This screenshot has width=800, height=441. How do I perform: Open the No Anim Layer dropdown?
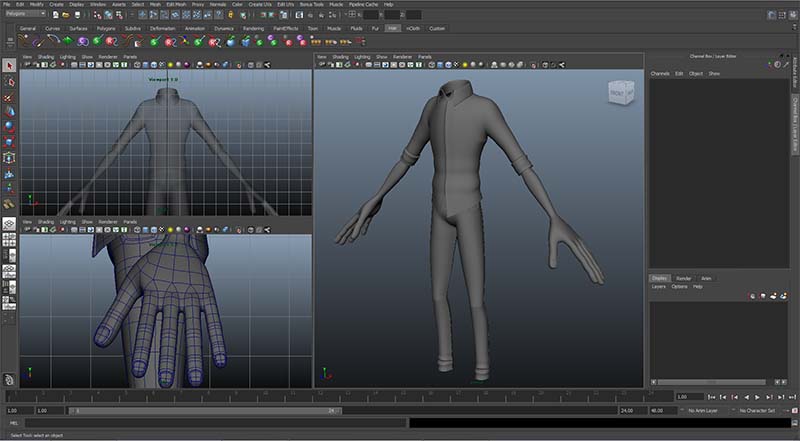coord(703,410)
